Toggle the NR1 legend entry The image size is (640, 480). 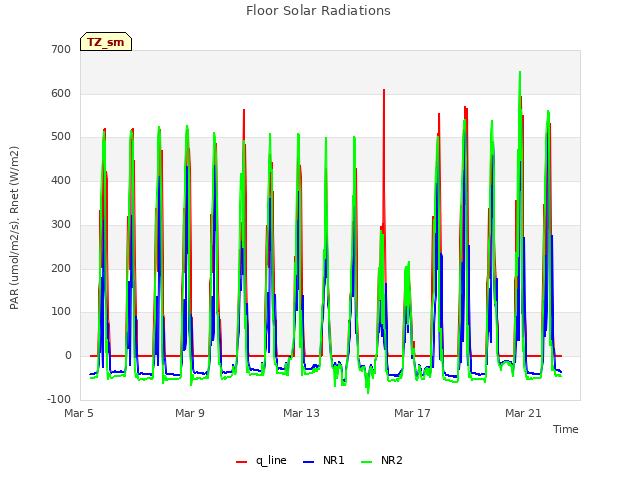324,460
